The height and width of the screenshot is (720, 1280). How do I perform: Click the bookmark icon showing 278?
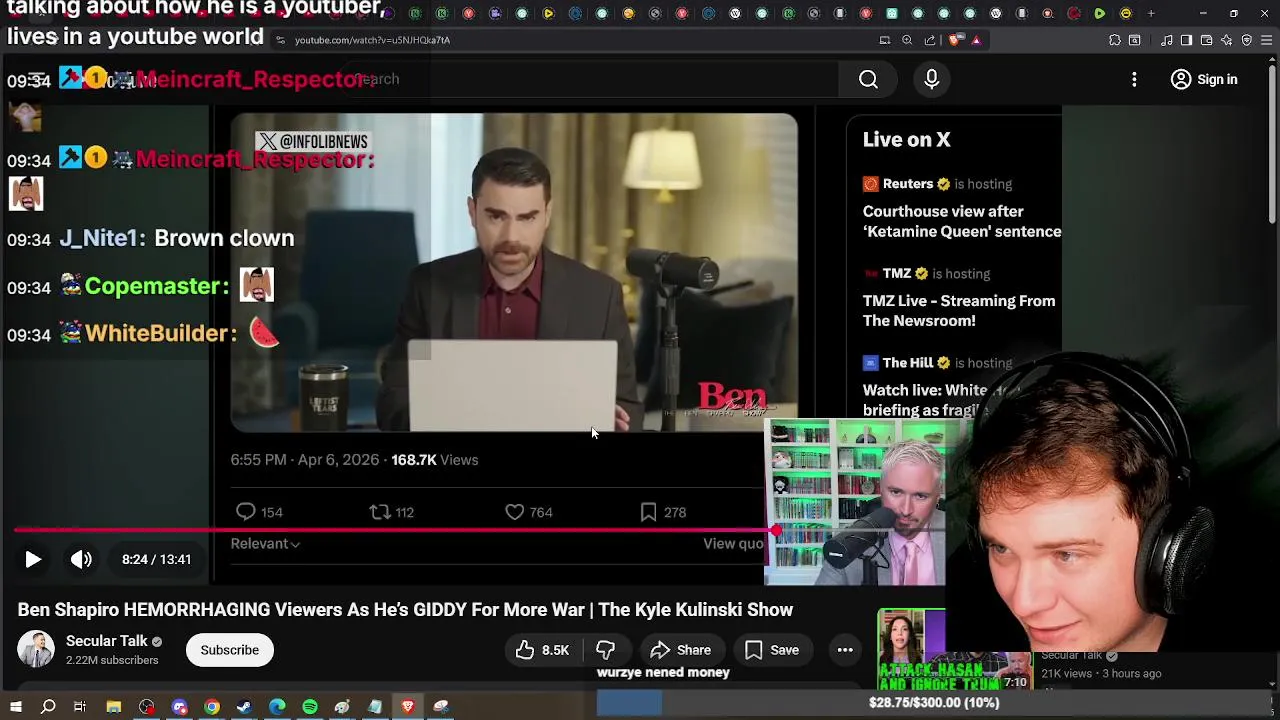[648, 512]
